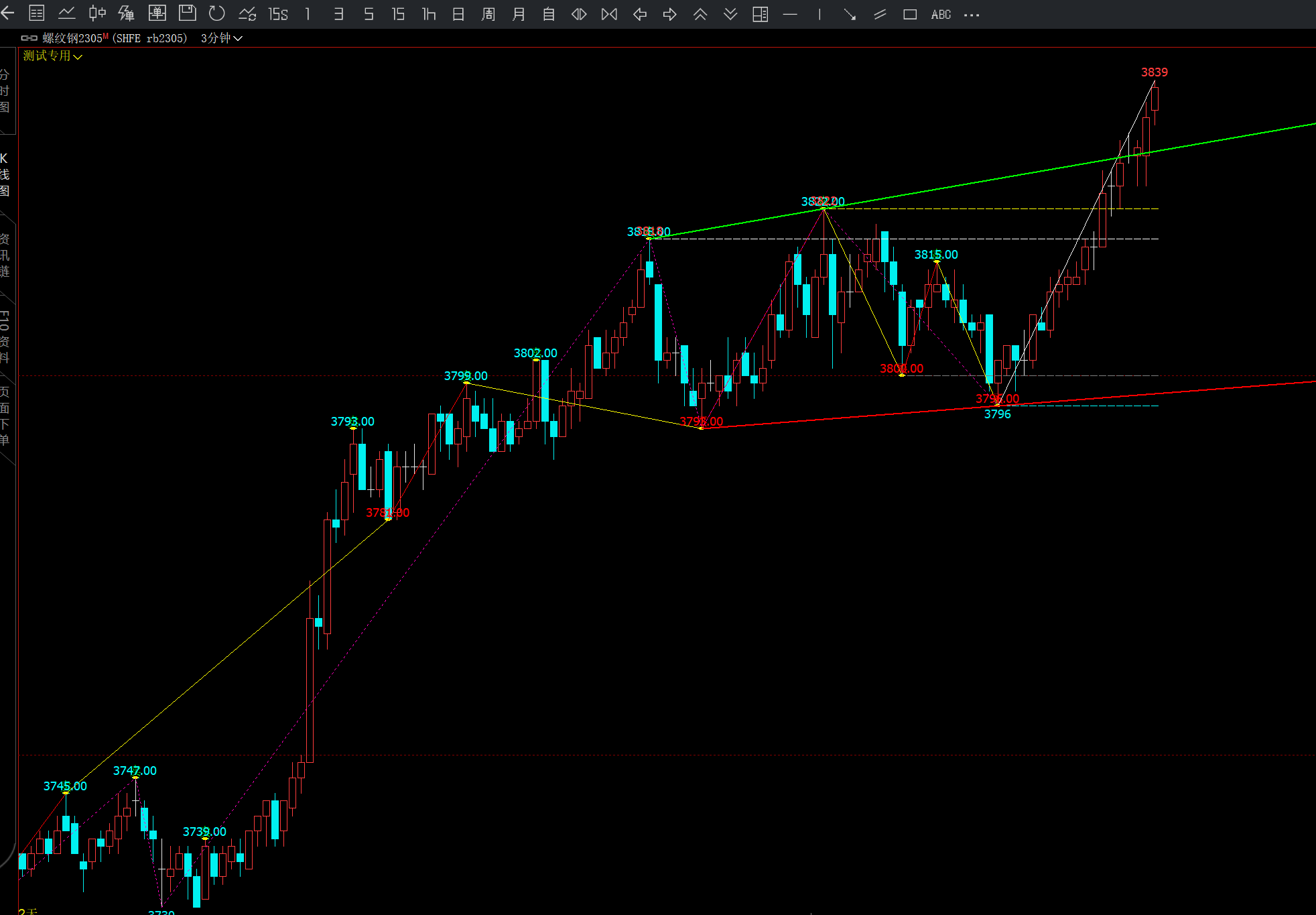Switch to the 日 daily period tab

coord(458,14)
